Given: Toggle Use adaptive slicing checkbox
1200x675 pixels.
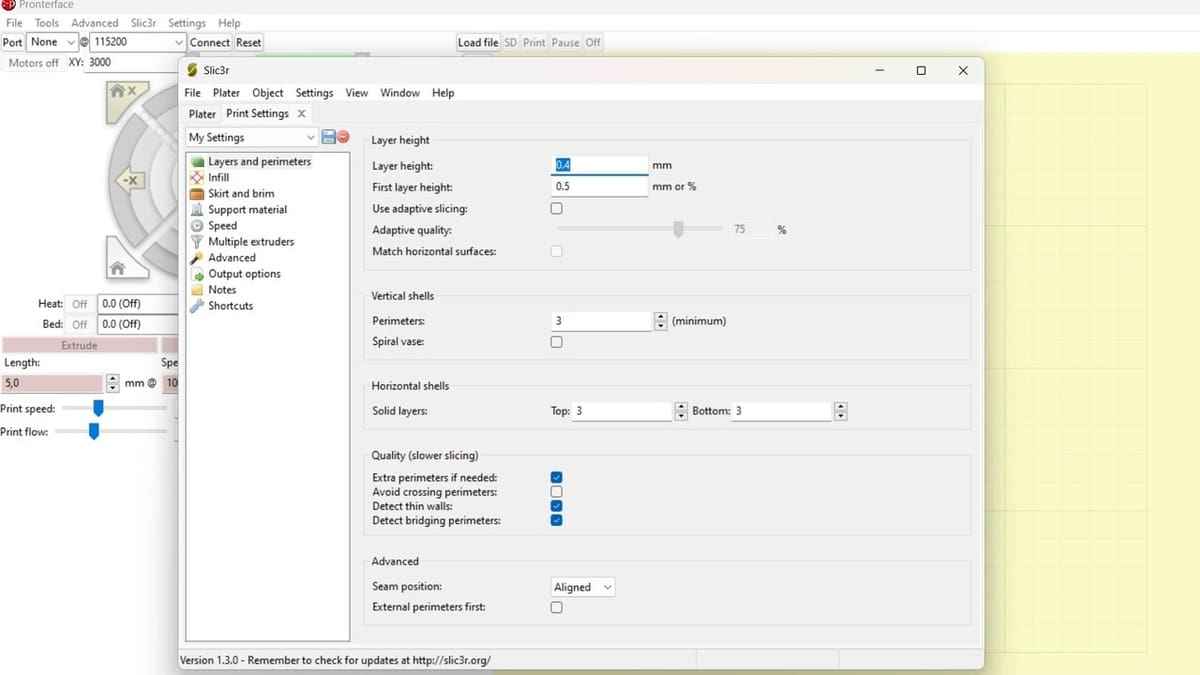Looking at the screenshot, I should 557,209.
